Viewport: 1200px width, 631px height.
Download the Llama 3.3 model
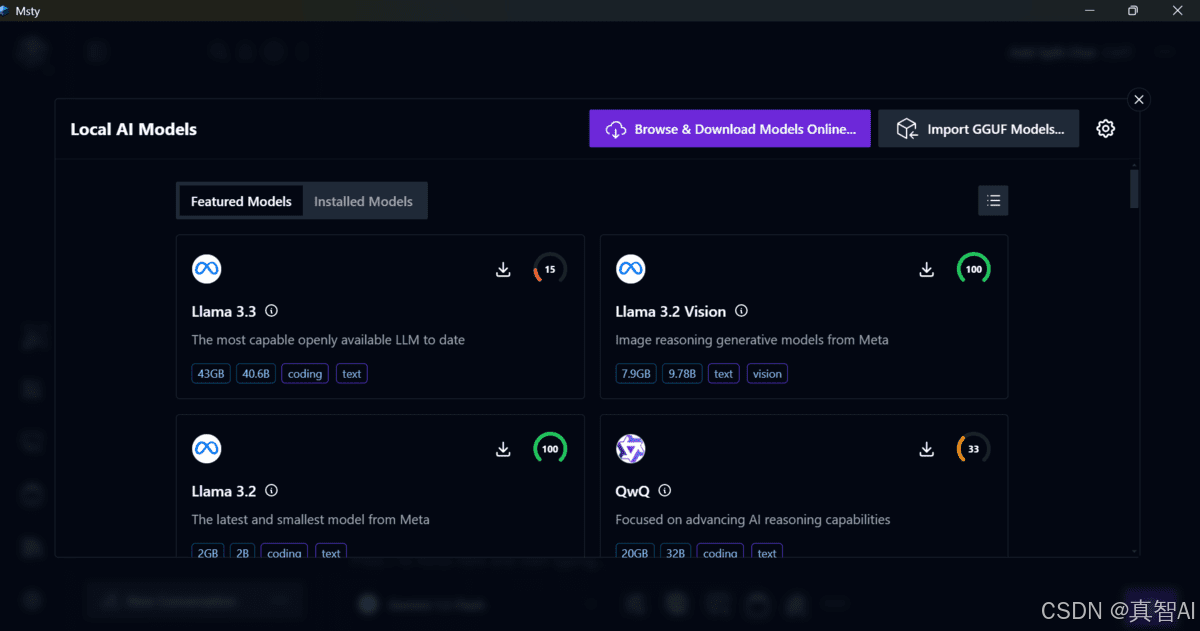point(503,270)
